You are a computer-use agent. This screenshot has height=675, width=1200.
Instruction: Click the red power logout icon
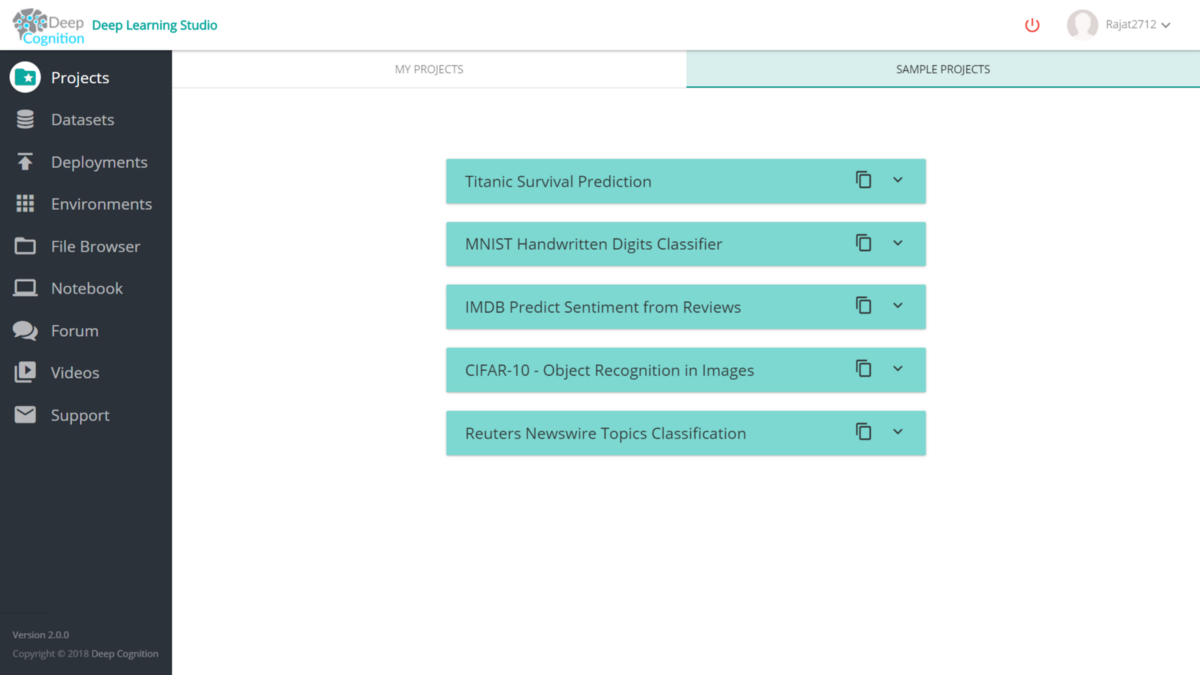click(1033, 25)
